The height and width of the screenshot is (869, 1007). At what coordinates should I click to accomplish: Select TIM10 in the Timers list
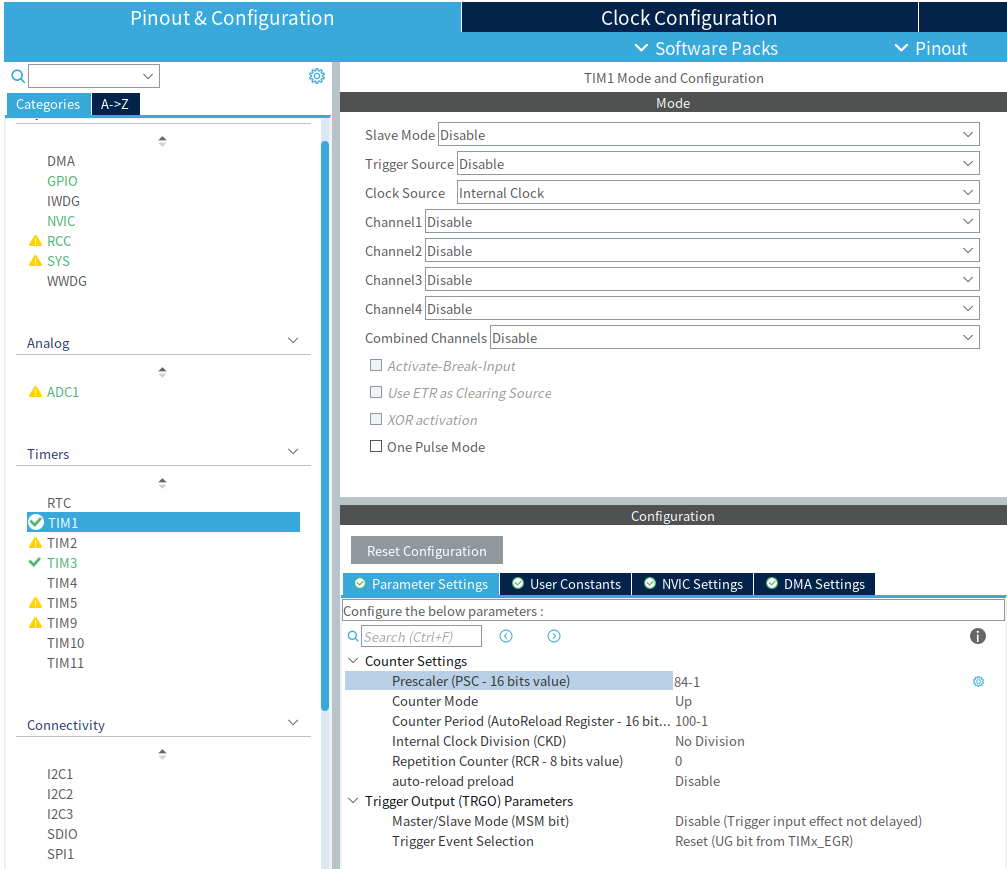tap(66, 643)
